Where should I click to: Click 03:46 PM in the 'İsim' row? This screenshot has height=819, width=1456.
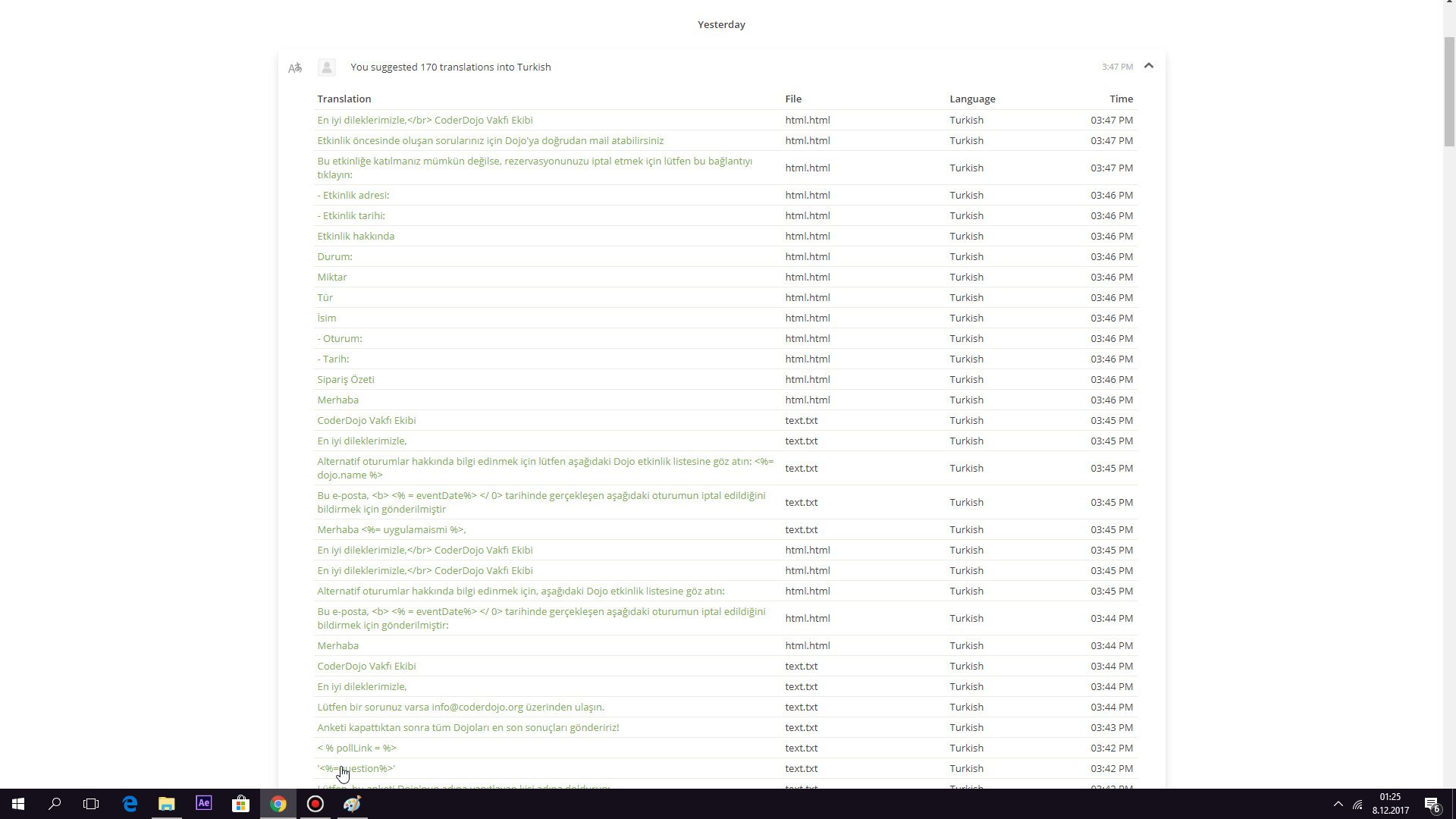pos(1112,318)
